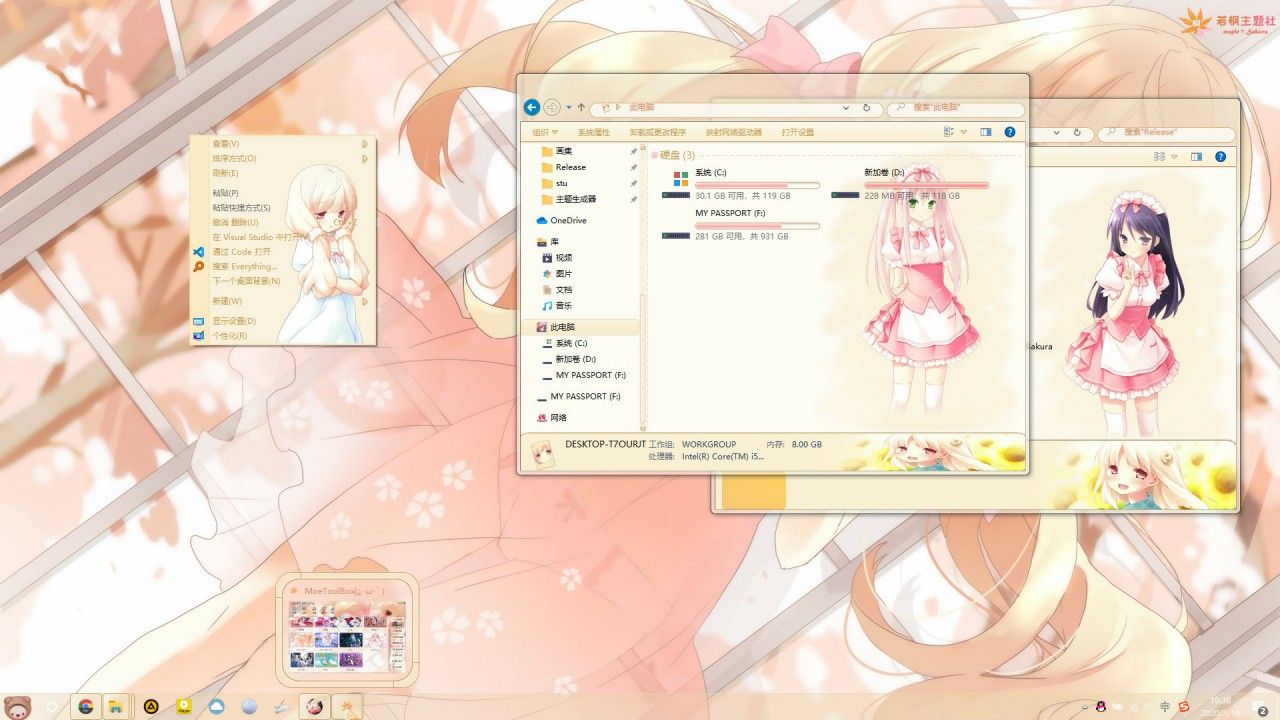Launch the yellow PotPlayer taskbar icon
Image resolution: width=1280 pixels, height=720 pixels.
[x=184, y=707]
